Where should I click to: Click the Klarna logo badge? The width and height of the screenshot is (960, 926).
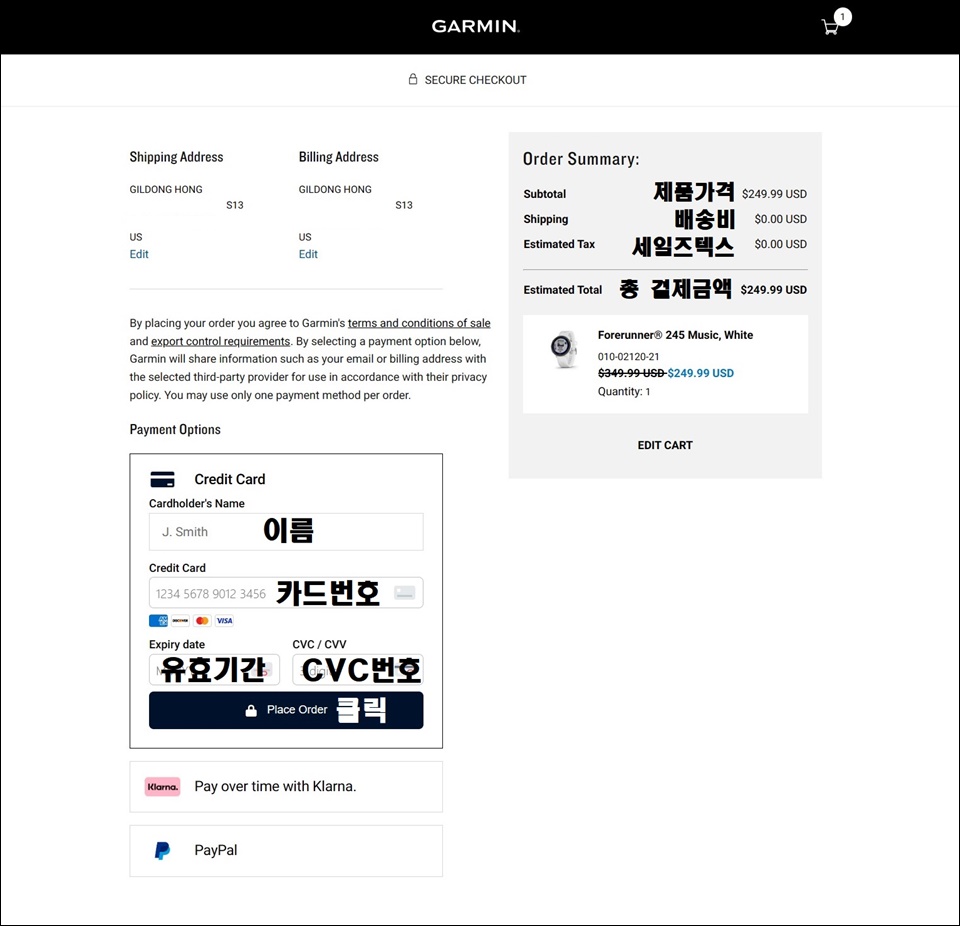pyautogui.click(x=162, y=787)
